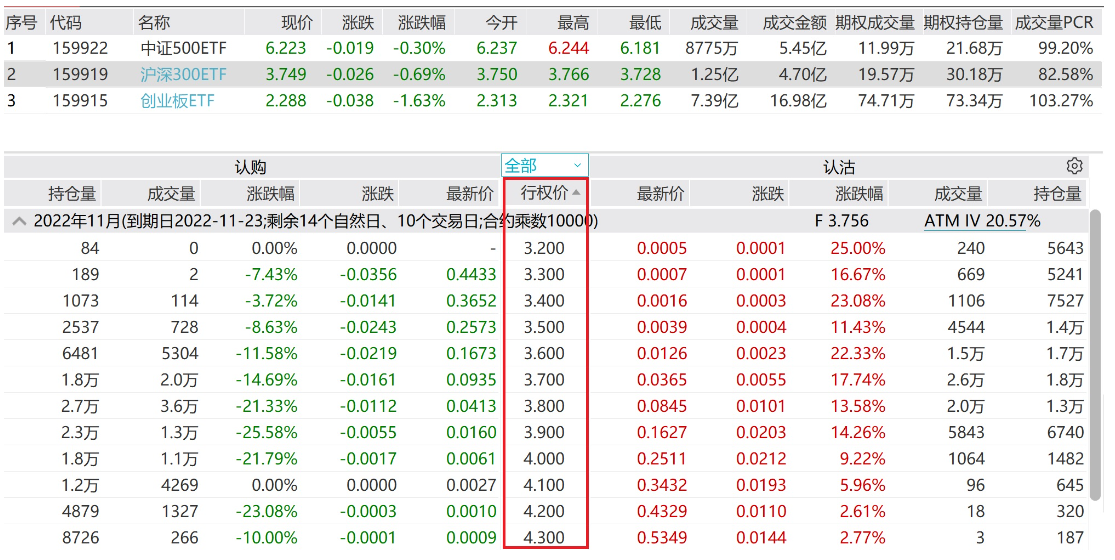Click the 认沽 section header
Screen dimensions: 1115x560
(x=838, y=167)
